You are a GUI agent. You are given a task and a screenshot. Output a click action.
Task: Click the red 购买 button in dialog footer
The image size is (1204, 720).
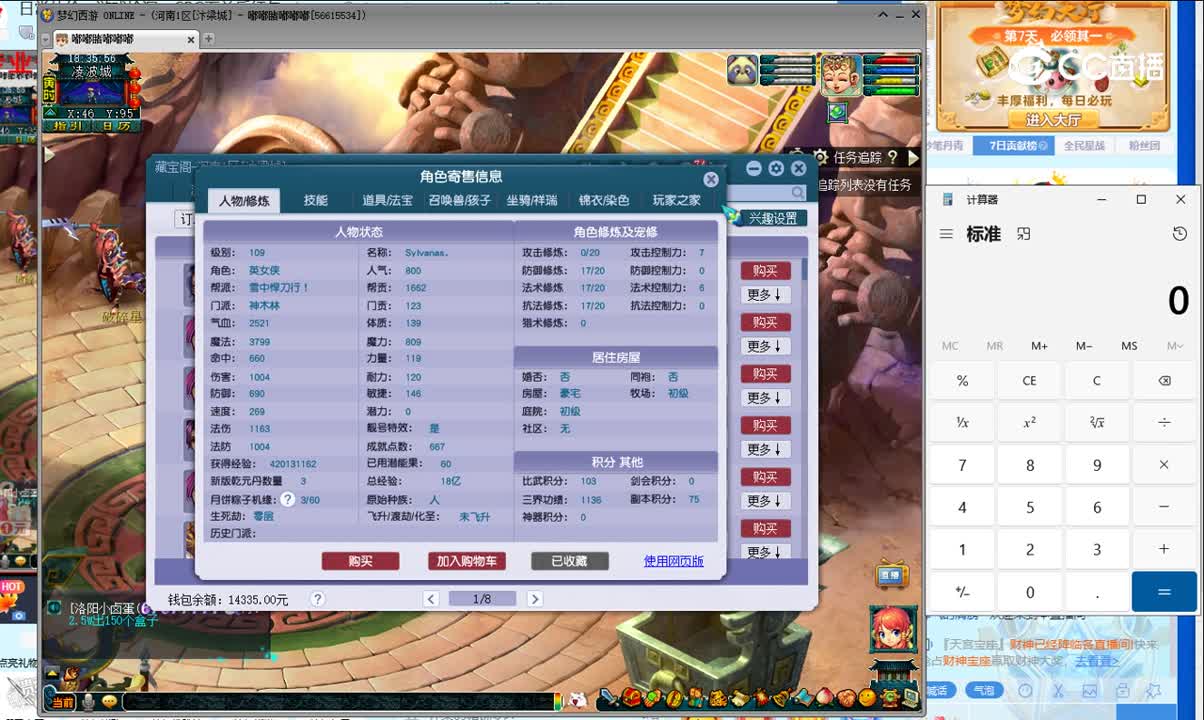(360, 561)
